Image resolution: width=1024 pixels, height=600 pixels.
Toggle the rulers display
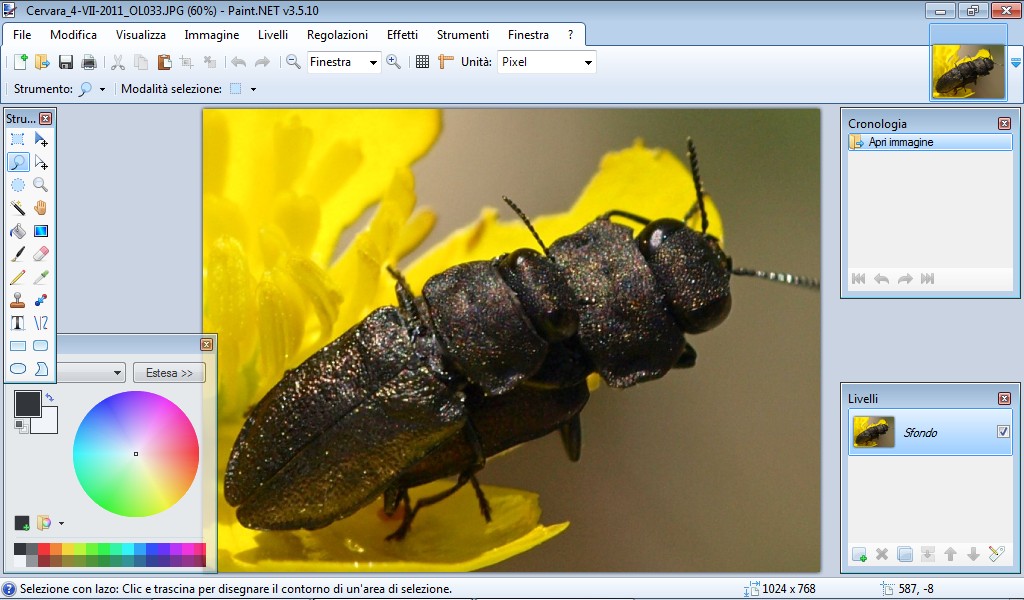pos(446,62)
